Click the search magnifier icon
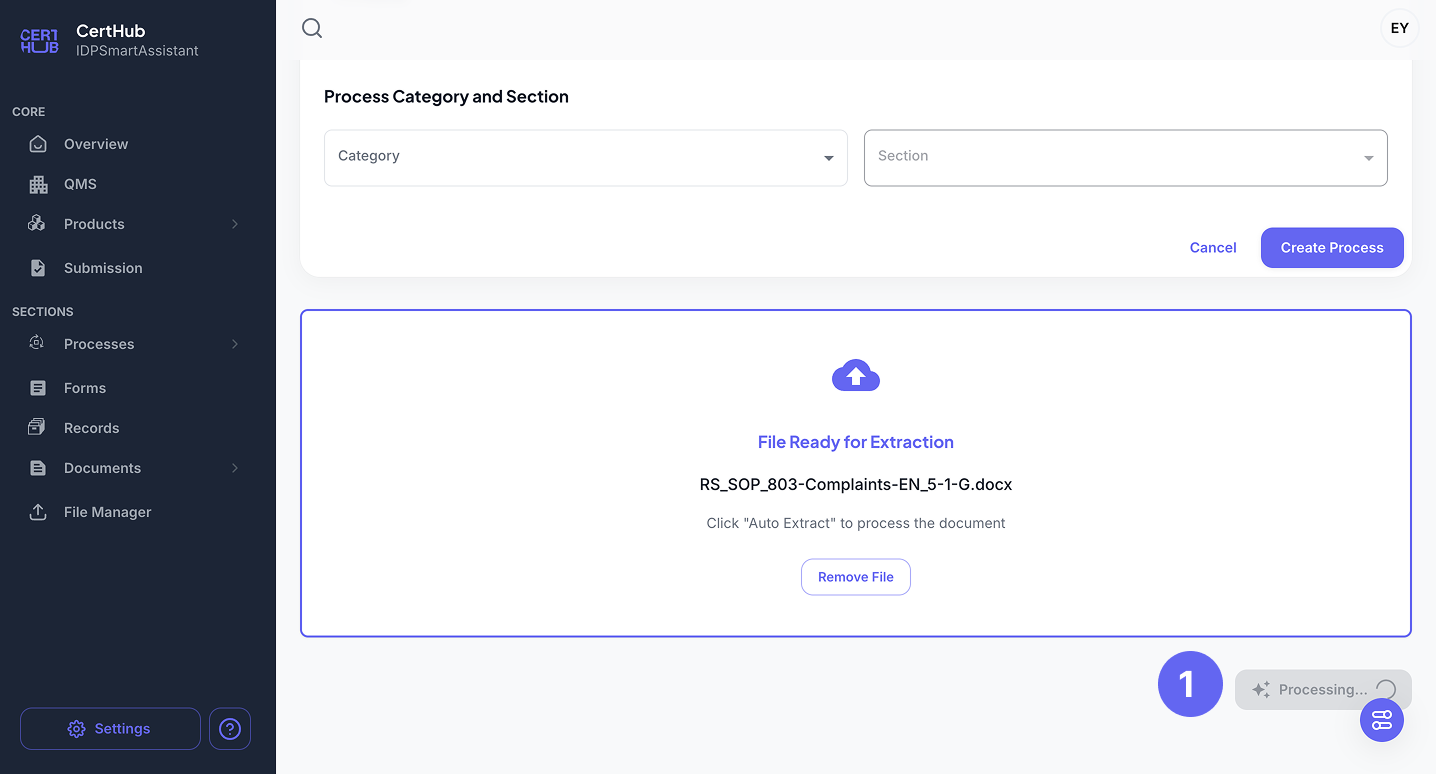 click(312, 28)
